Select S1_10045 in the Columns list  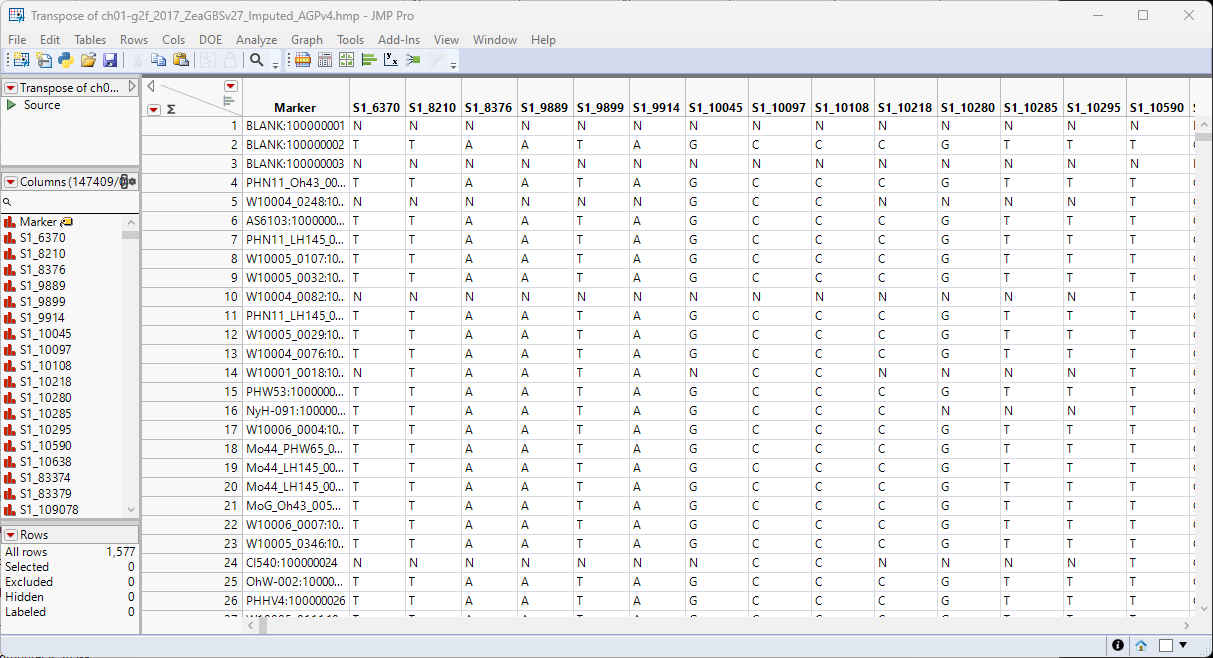coord(45,334)
